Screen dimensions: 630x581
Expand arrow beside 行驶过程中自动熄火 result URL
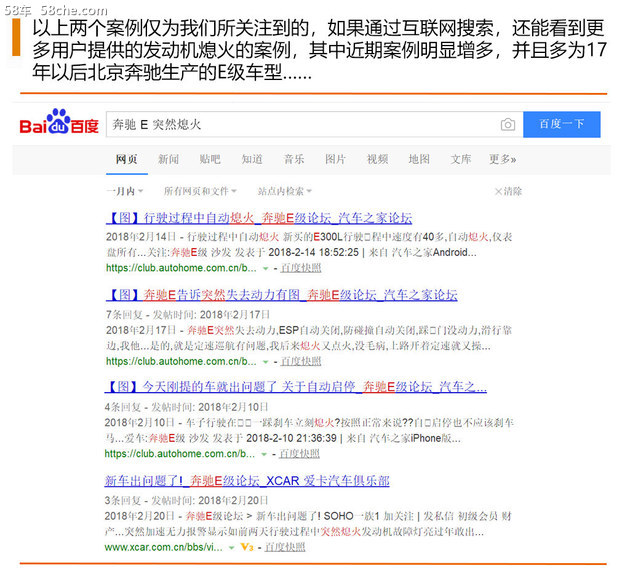pos(265,268)
